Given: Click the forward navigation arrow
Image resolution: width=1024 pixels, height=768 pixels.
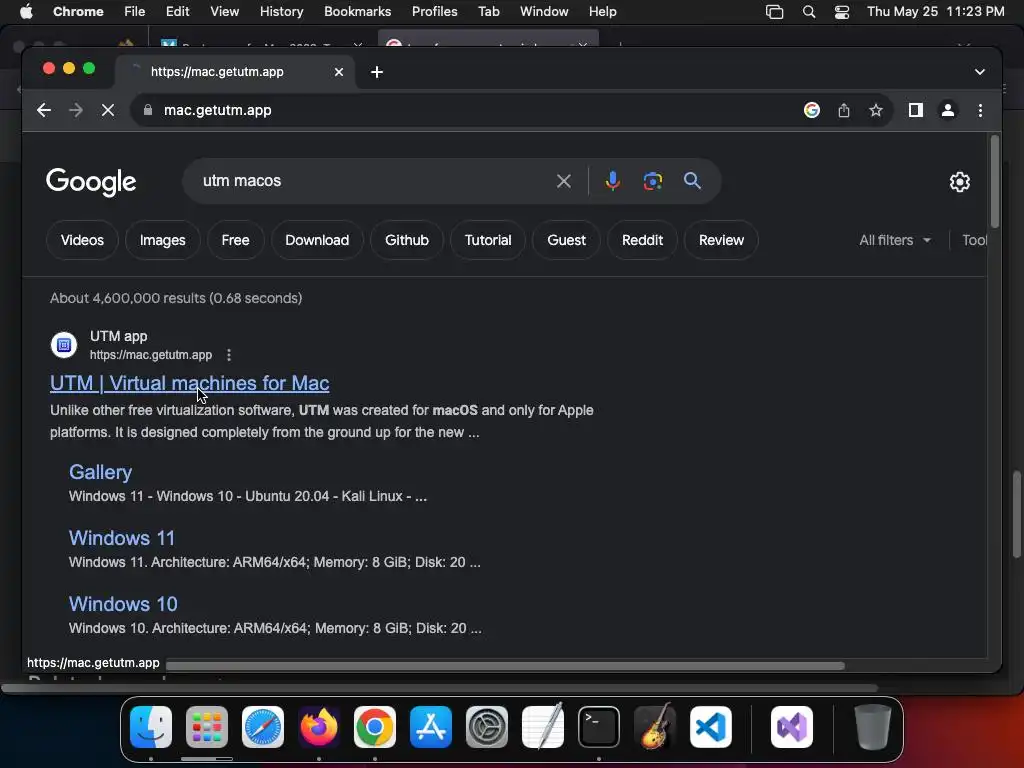Looking at the screenshot, I should (76, 110).
